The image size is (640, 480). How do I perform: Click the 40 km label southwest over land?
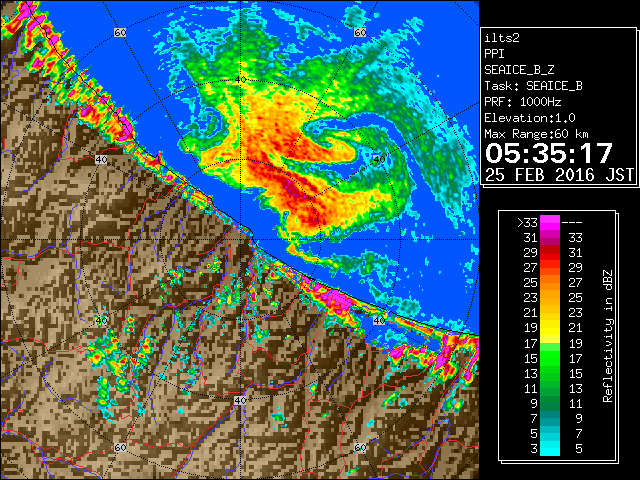[x=101, y=320]
